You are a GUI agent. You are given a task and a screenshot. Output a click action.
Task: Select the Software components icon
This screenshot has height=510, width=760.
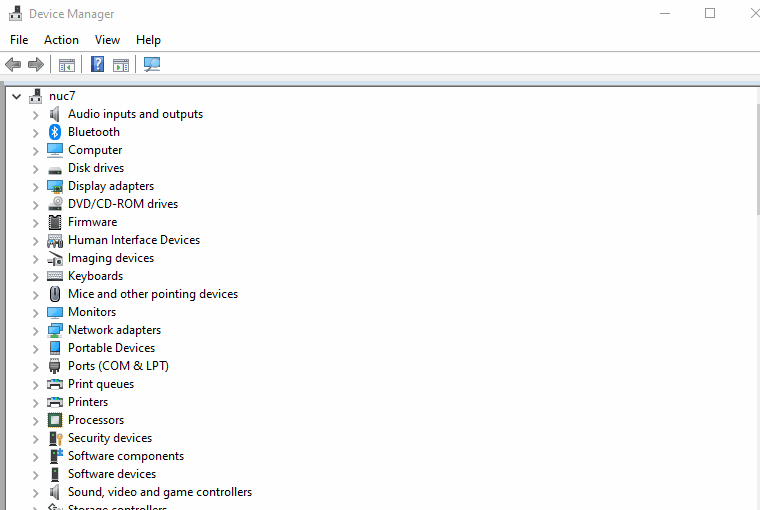pyautogui.click(x=56, y=456)
